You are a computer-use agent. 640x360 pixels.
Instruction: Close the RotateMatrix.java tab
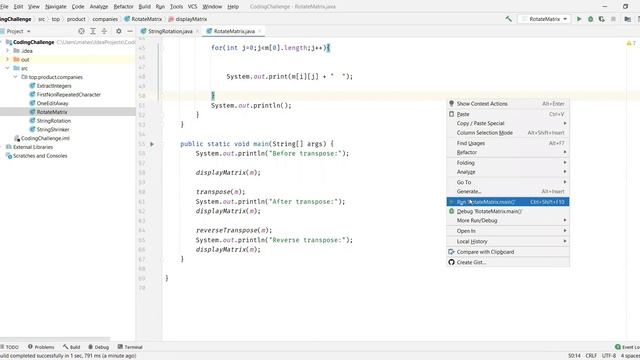[x=259, y=31]
